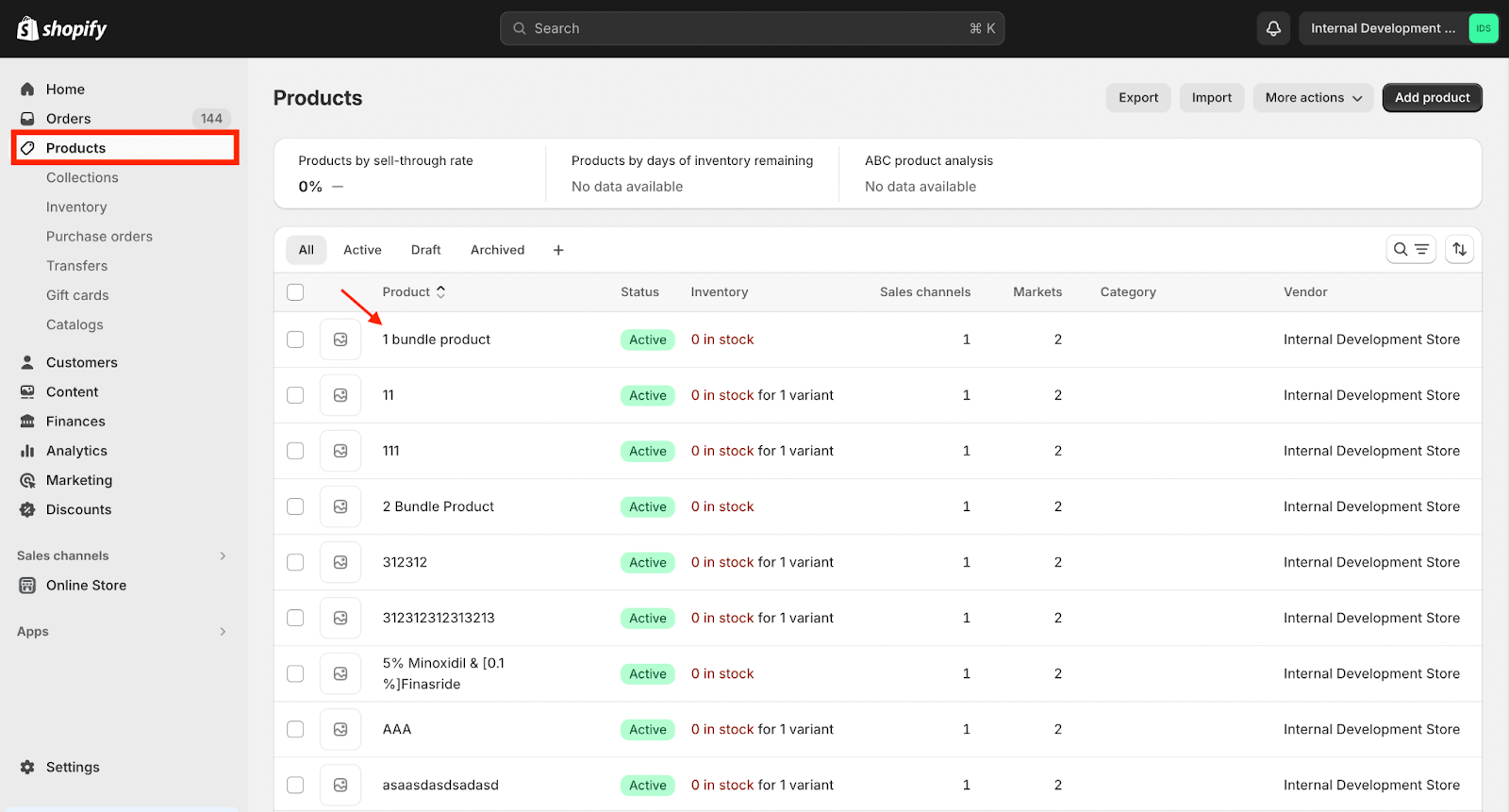Click the Orders inbox icon

coord(27,119)
